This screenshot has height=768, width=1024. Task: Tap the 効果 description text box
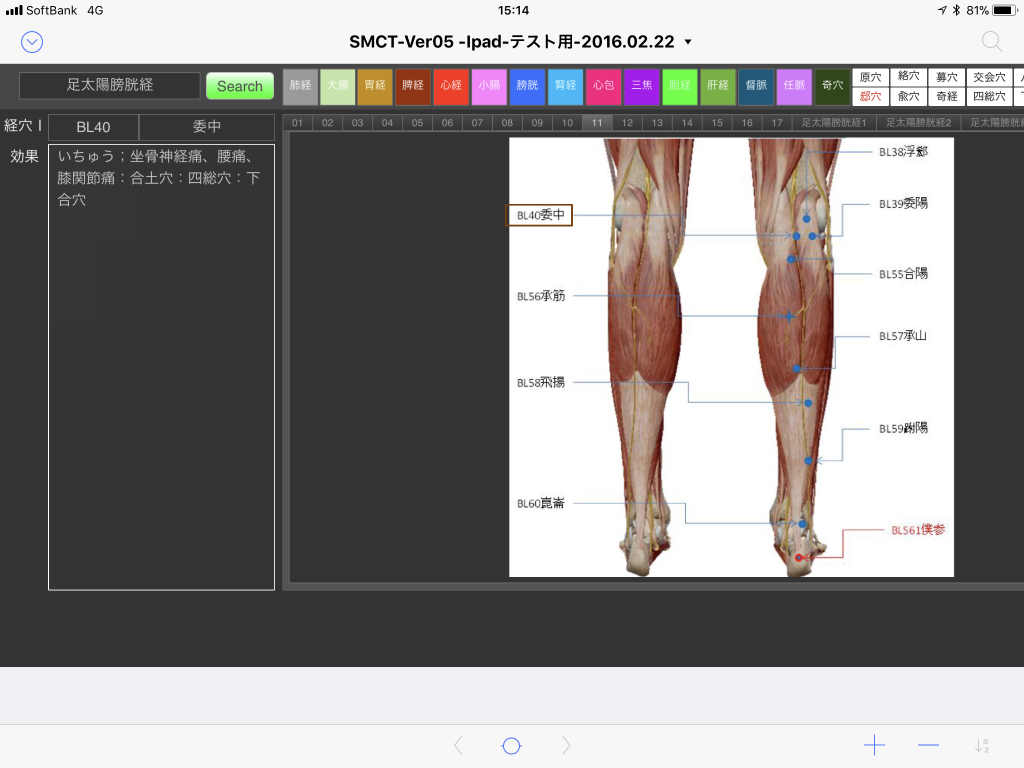tap(161, 367)
